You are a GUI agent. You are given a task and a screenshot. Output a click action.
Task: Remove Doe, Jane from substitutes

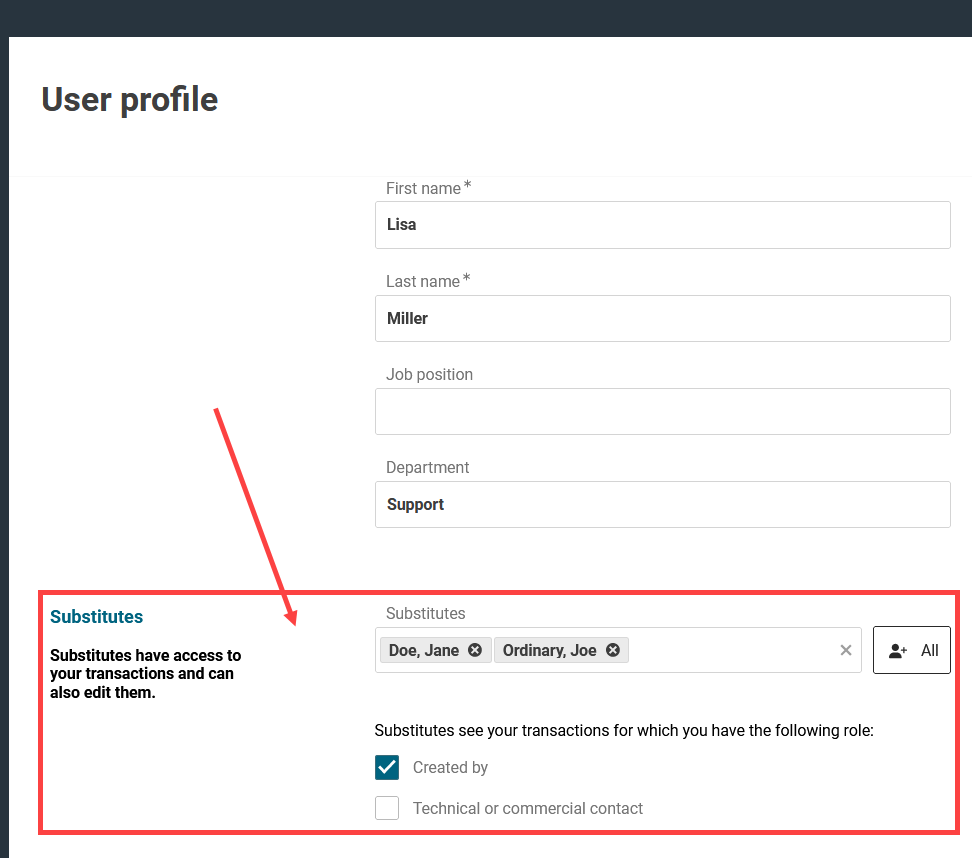pyautogui.click(x=475, y=650)
